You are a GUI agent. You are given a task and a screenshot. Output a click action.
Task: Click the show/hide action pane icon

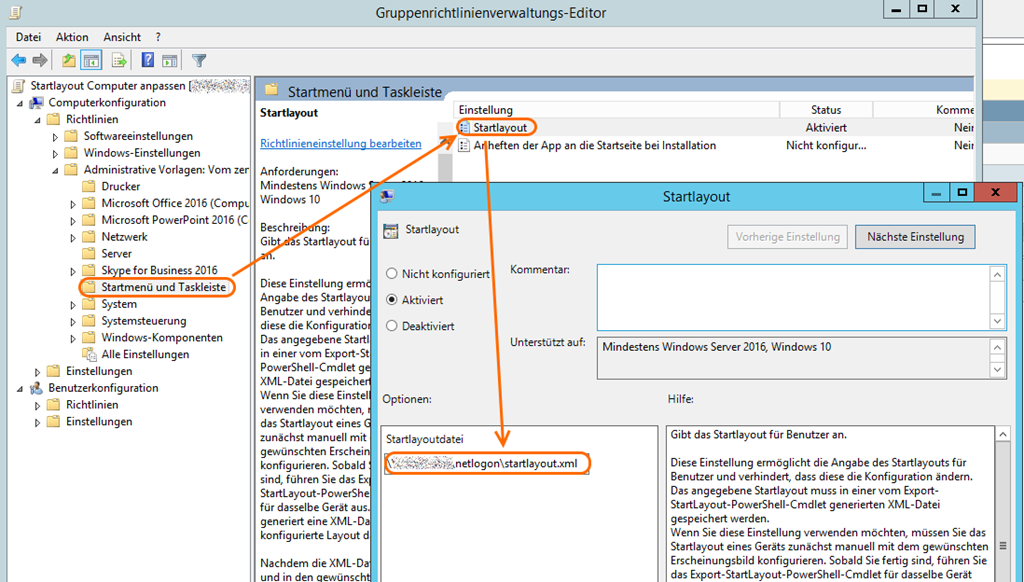click(x=170, y=60)
